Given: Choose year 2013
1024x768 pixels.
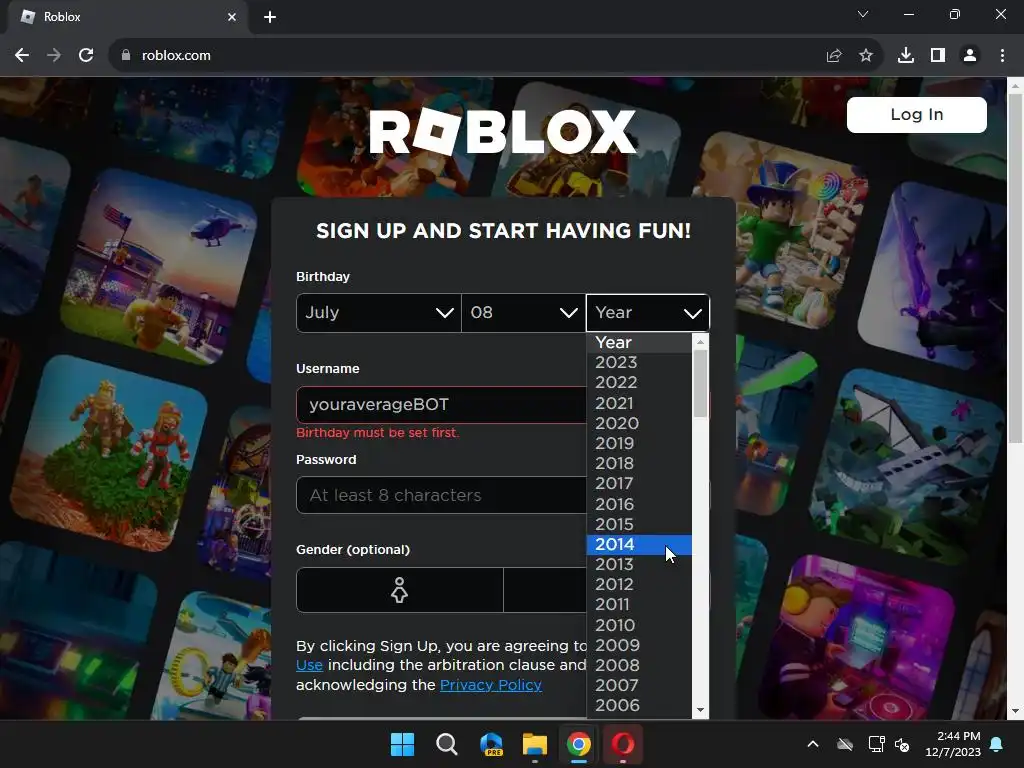Looking at the screenshot, I should (x=639, y=564).
